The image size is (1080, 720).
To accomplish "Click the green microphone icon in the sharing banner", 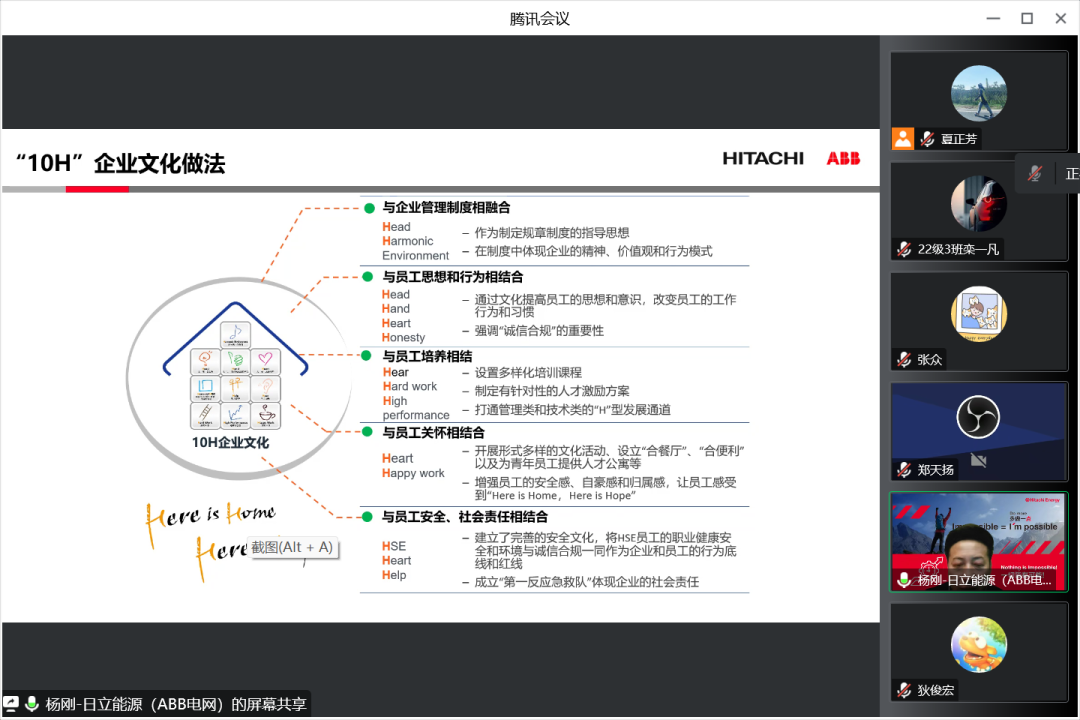I will pos(32,704).
